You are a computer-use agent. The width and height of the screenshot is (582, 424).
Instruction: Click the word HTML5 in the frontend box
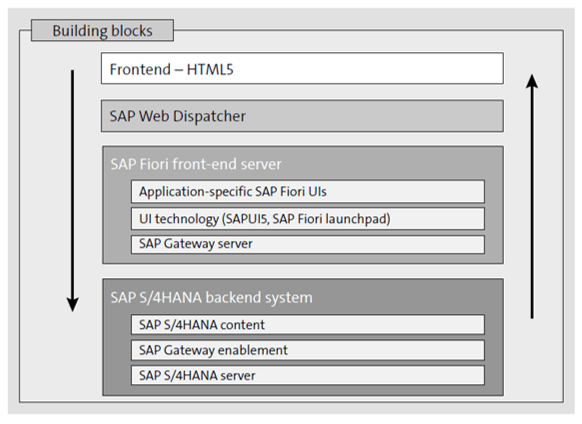(x=210, y=69)
